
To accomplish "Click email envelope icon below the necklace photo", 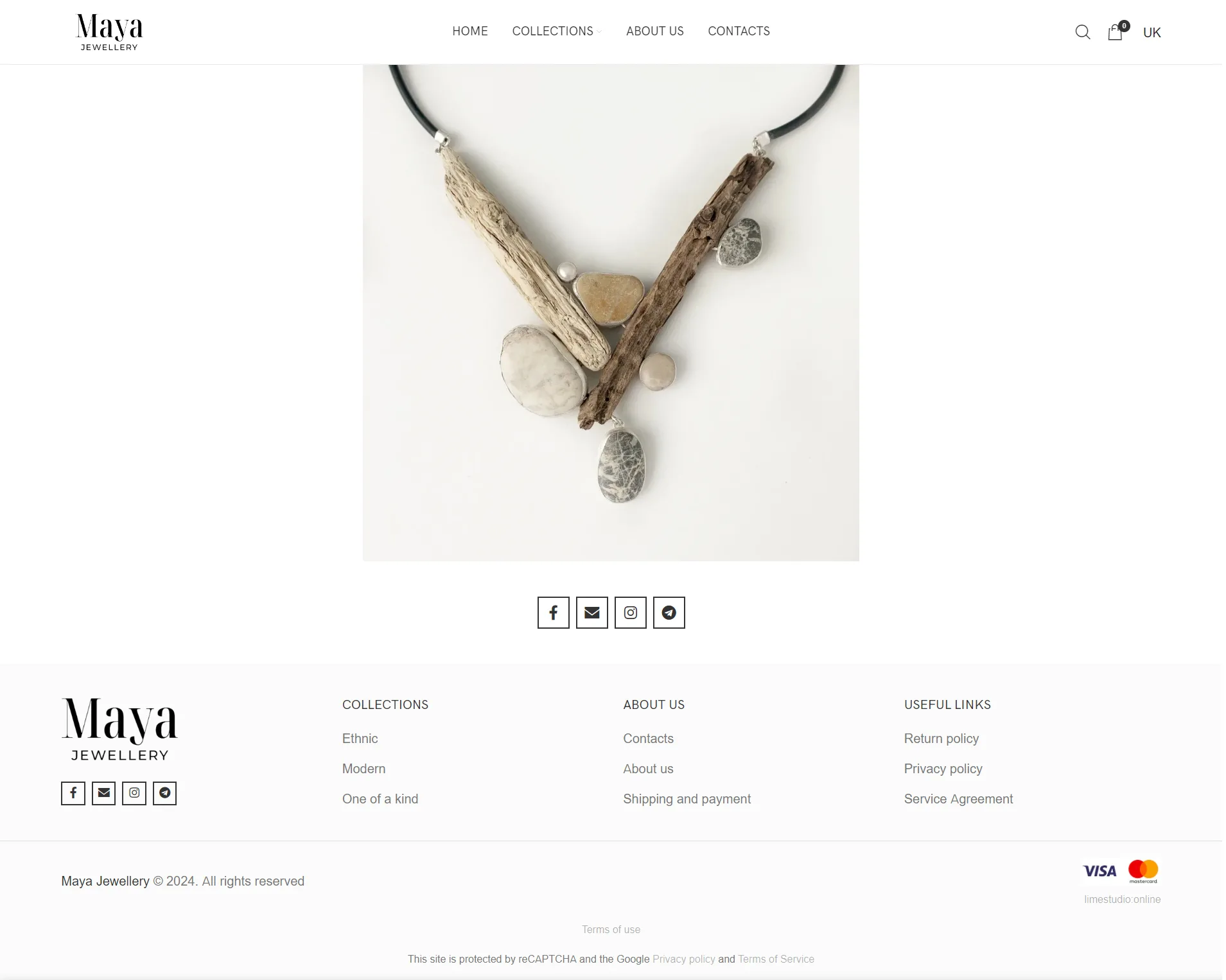I will coord(591,613).
